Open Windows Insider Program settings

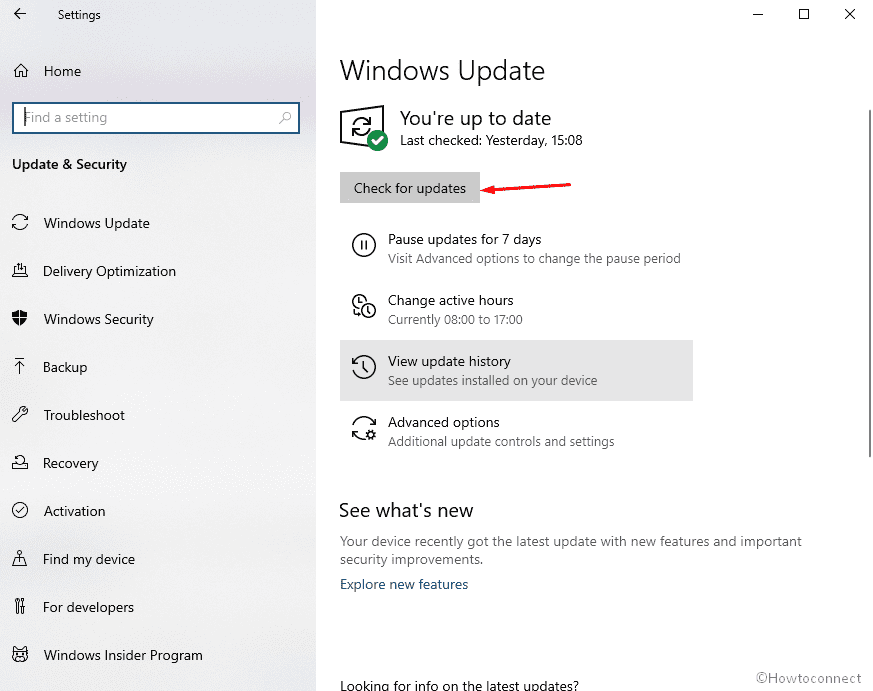[123, 655]
